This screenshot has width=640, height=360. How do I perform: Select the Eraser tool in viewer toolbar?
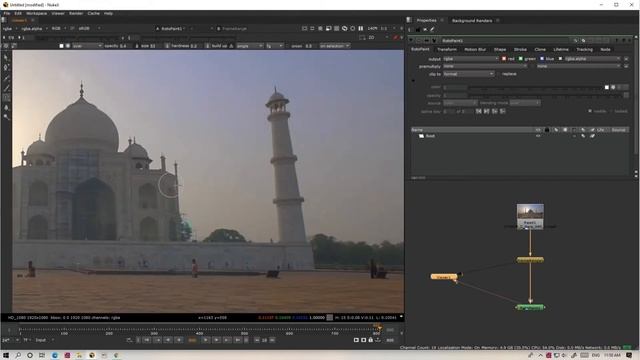pos(6,88)
